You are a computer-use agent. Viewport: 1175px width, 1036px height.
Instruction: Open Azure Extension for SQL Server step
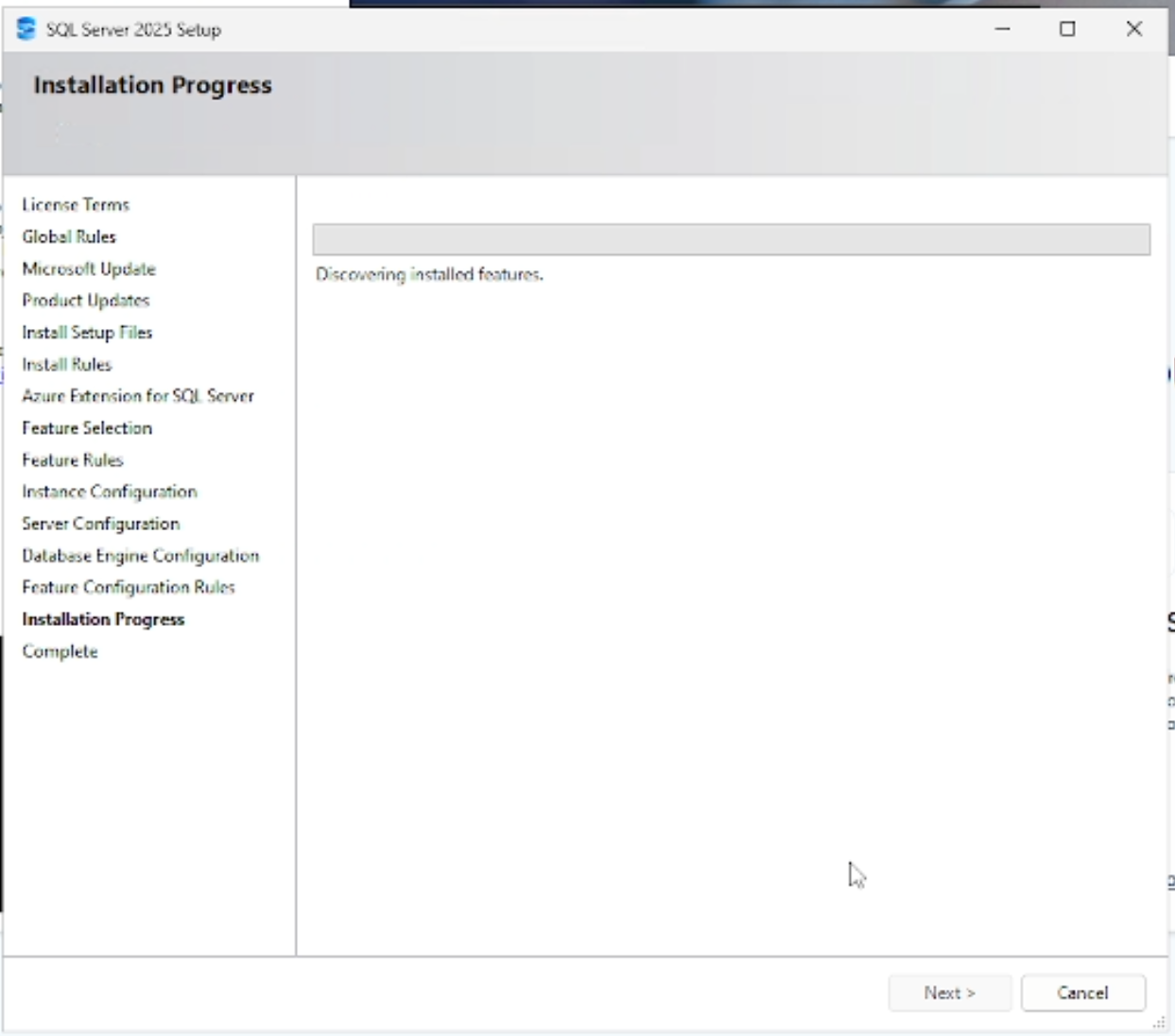pos(137,396)
